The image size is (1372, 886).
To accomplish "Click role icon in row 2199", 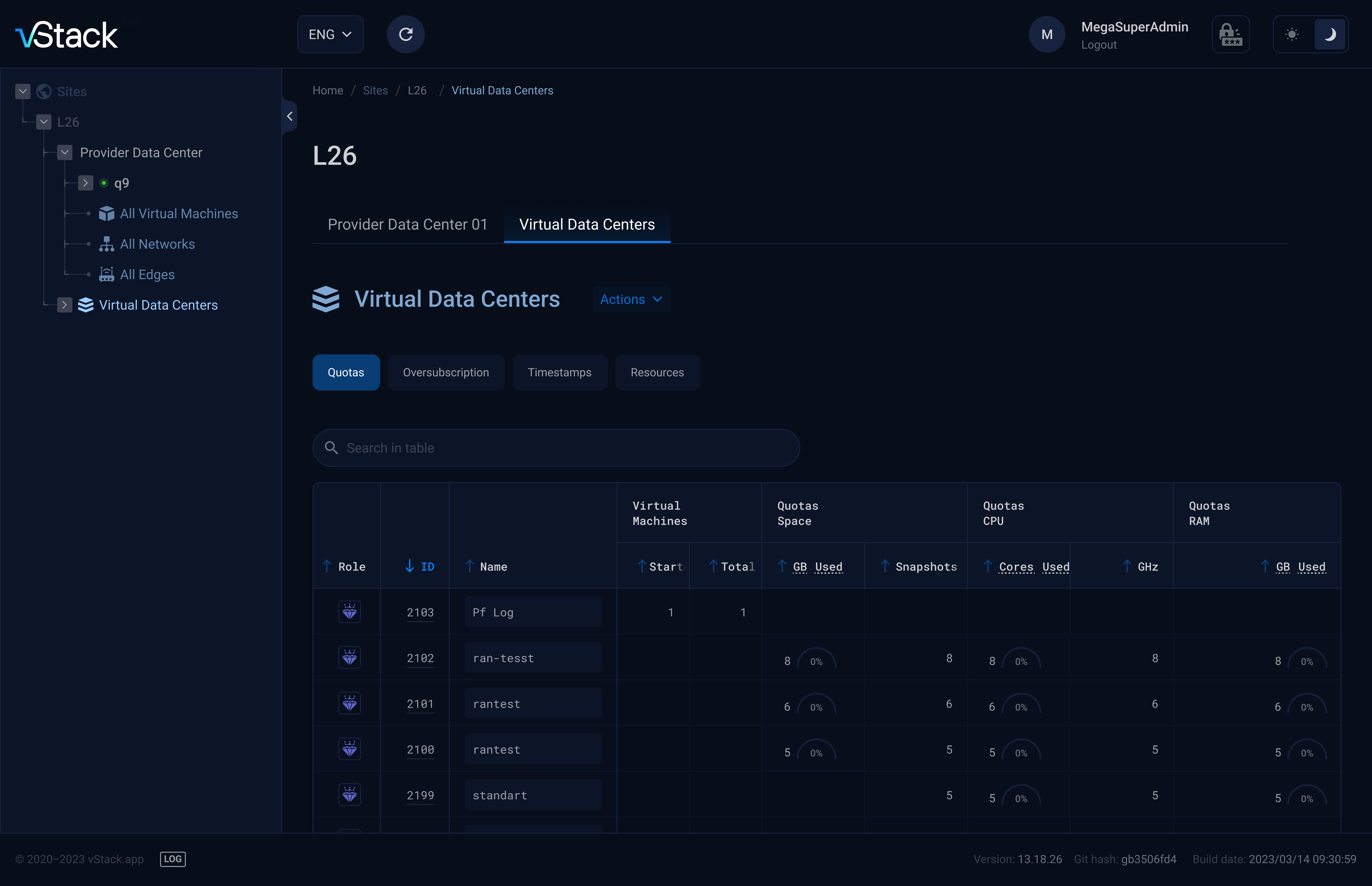I will point(349,795).
